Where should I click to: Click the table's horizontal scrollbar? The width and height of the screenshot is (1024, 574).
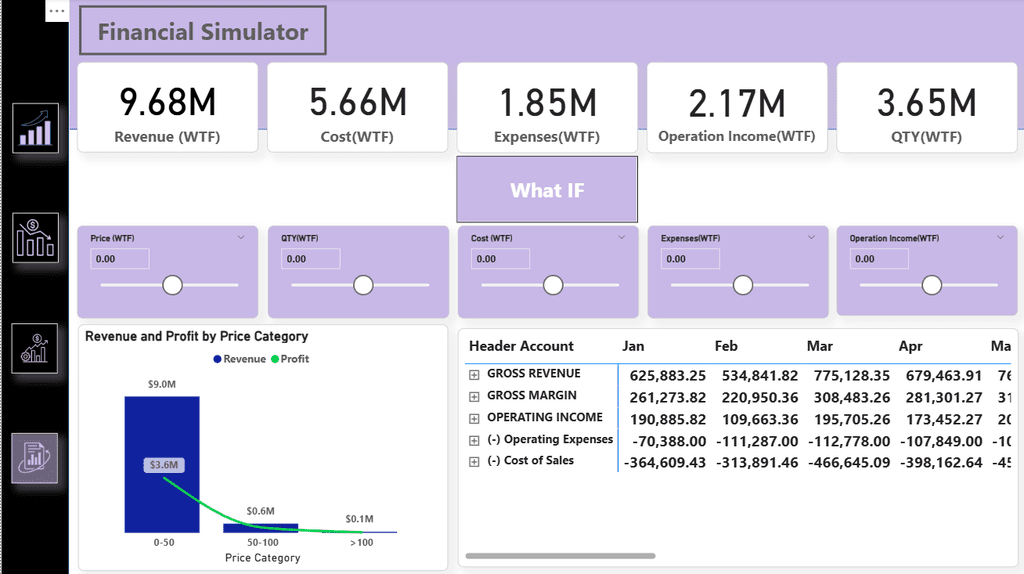point(560,556)
